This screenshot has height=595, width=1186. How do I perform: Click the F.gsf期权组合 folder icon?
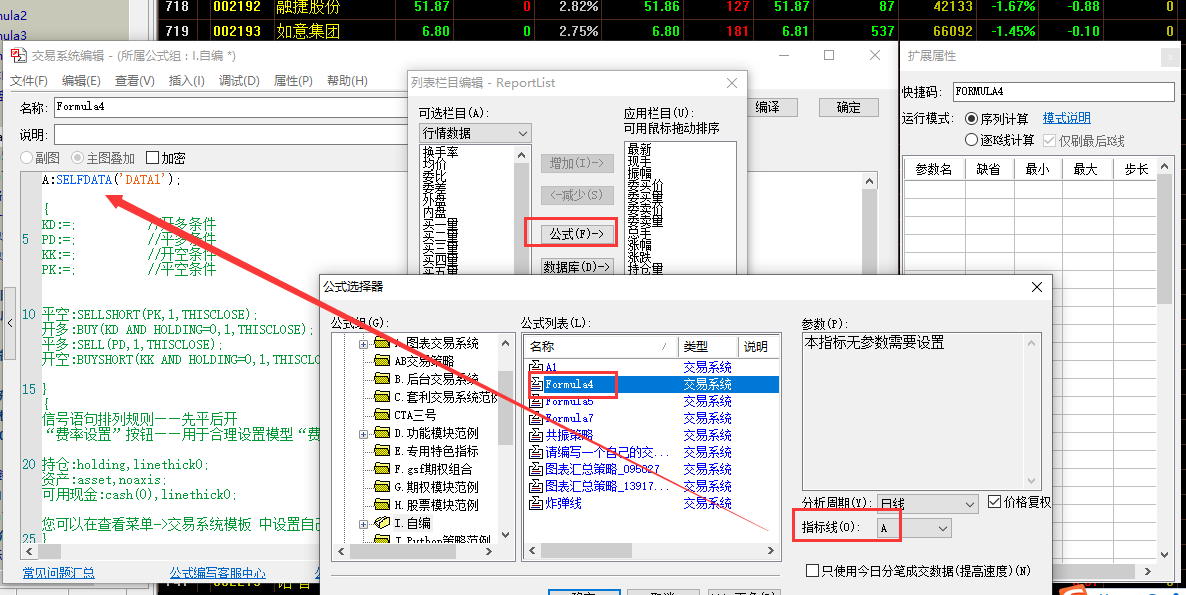(x=382, y=469)
